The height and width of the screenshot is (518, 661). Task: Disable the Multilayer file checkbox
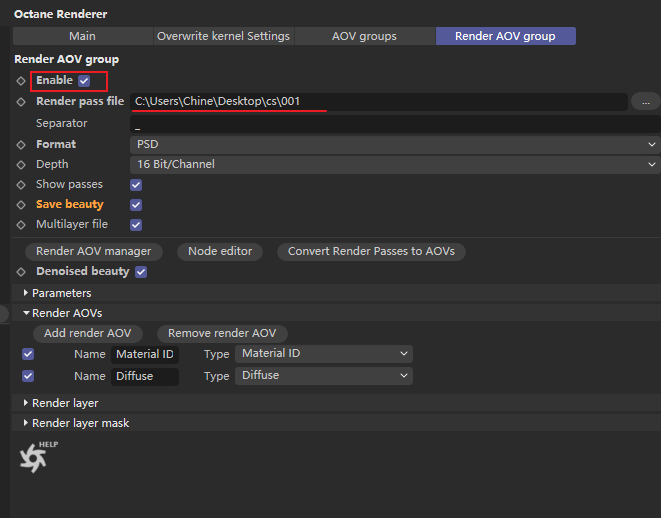point(136,225)
